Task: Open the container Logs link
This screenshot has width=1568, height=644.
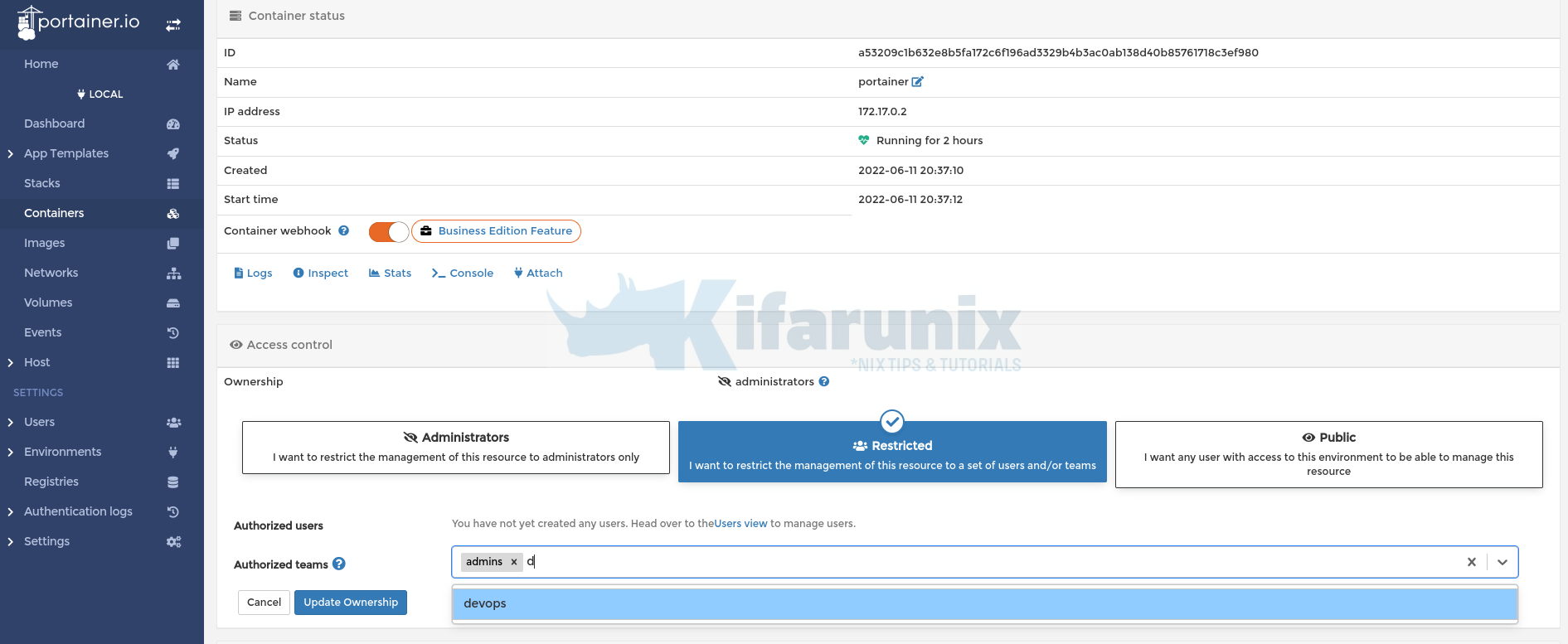Action: (253, 274)
